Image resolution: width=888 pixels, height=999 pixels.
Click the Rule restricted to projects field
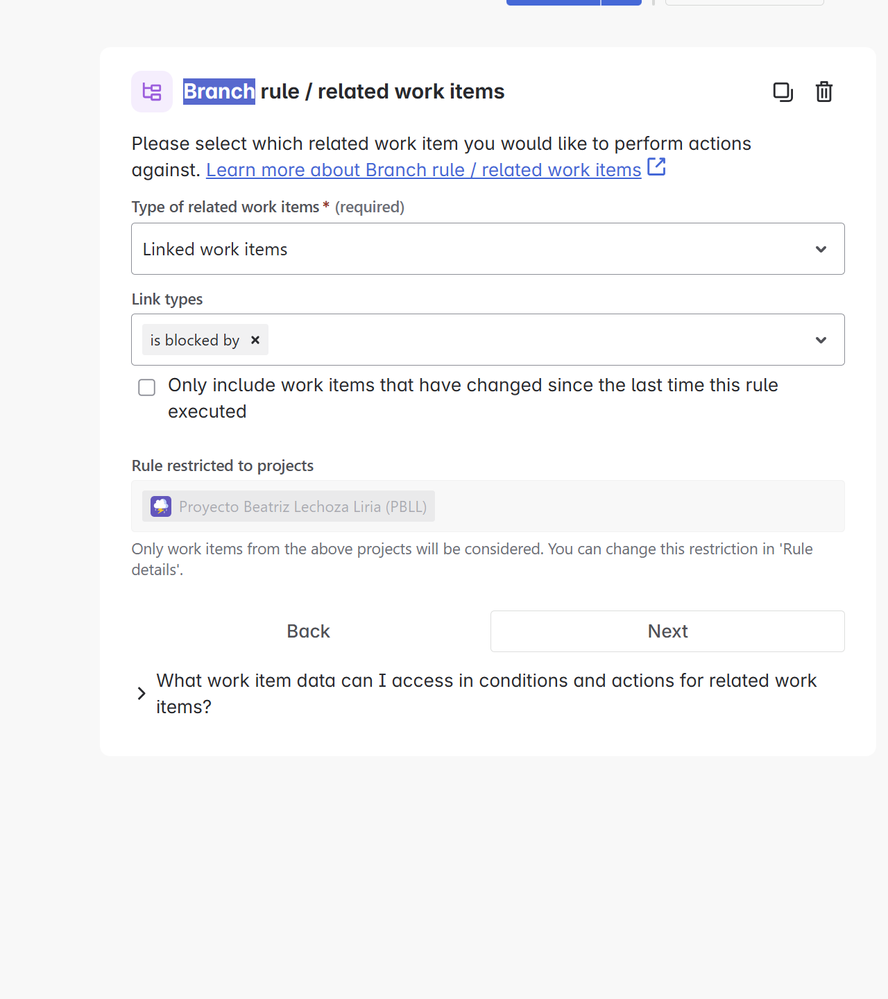click(488, 507)
